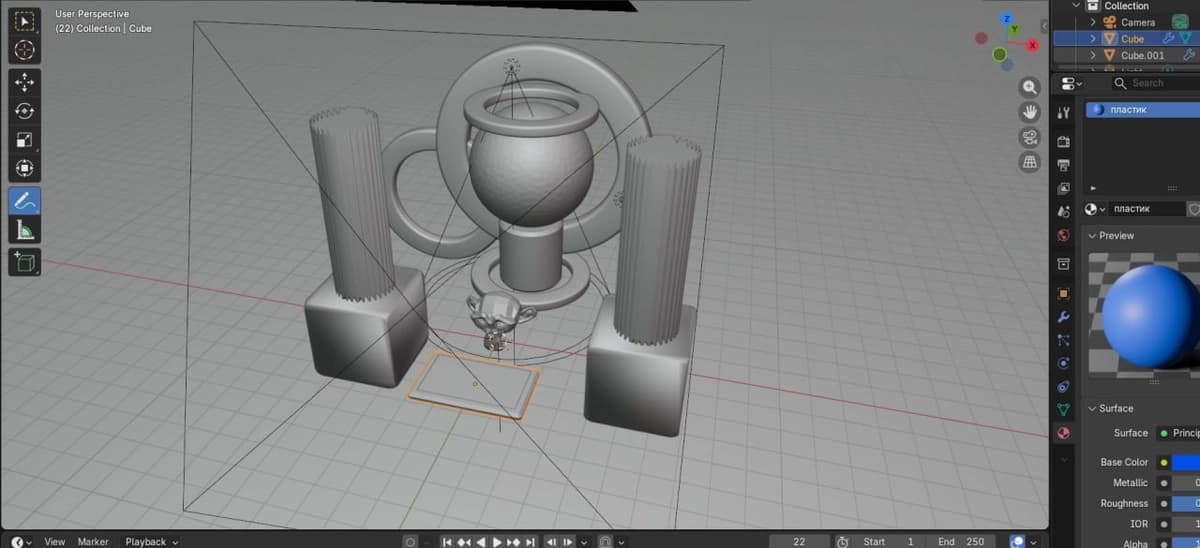Open the Output properties tab

click(1064, 164)
